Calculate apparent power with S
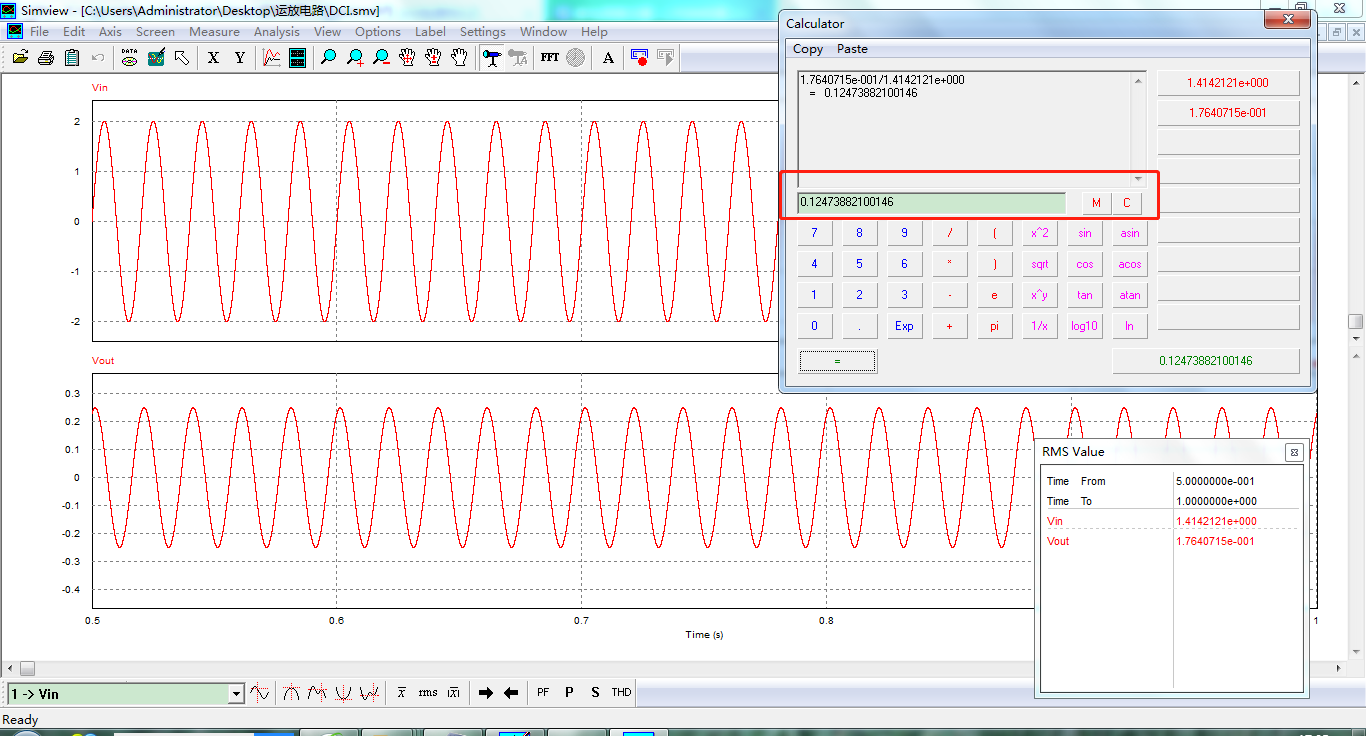Image resolution: width=1366 pixels, height=736 pixels. (x=595, y=692)
